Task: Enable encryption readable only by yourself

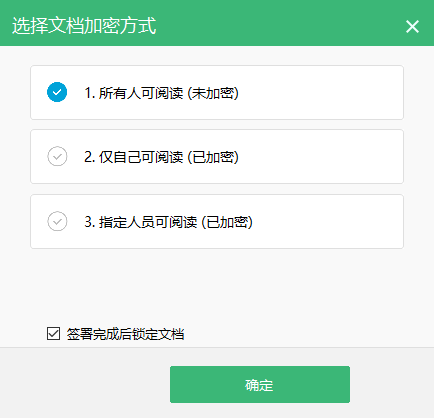Action: tap(217, 157)
